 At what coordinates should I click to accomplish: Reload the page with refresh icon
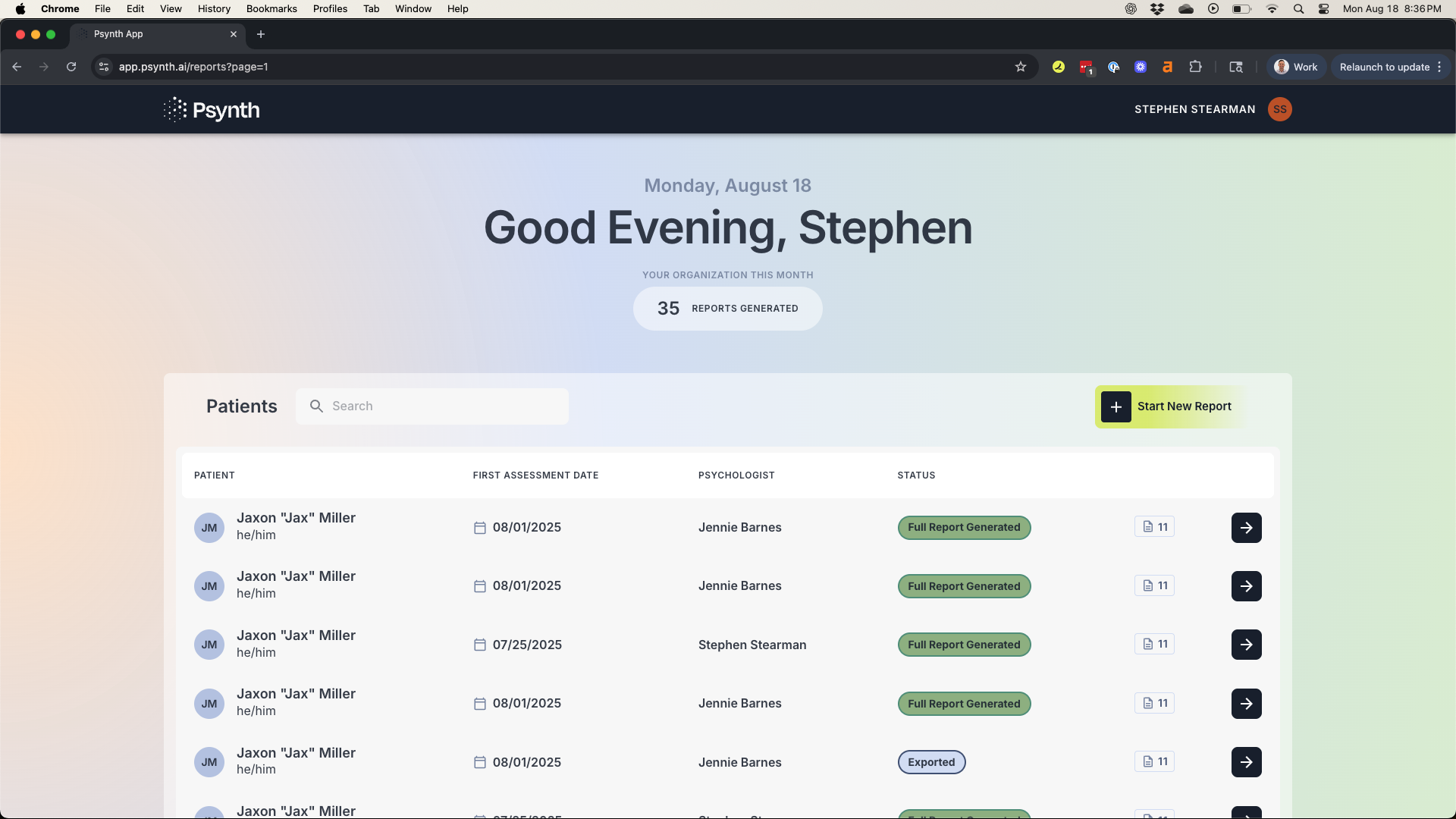click(71, 67)
